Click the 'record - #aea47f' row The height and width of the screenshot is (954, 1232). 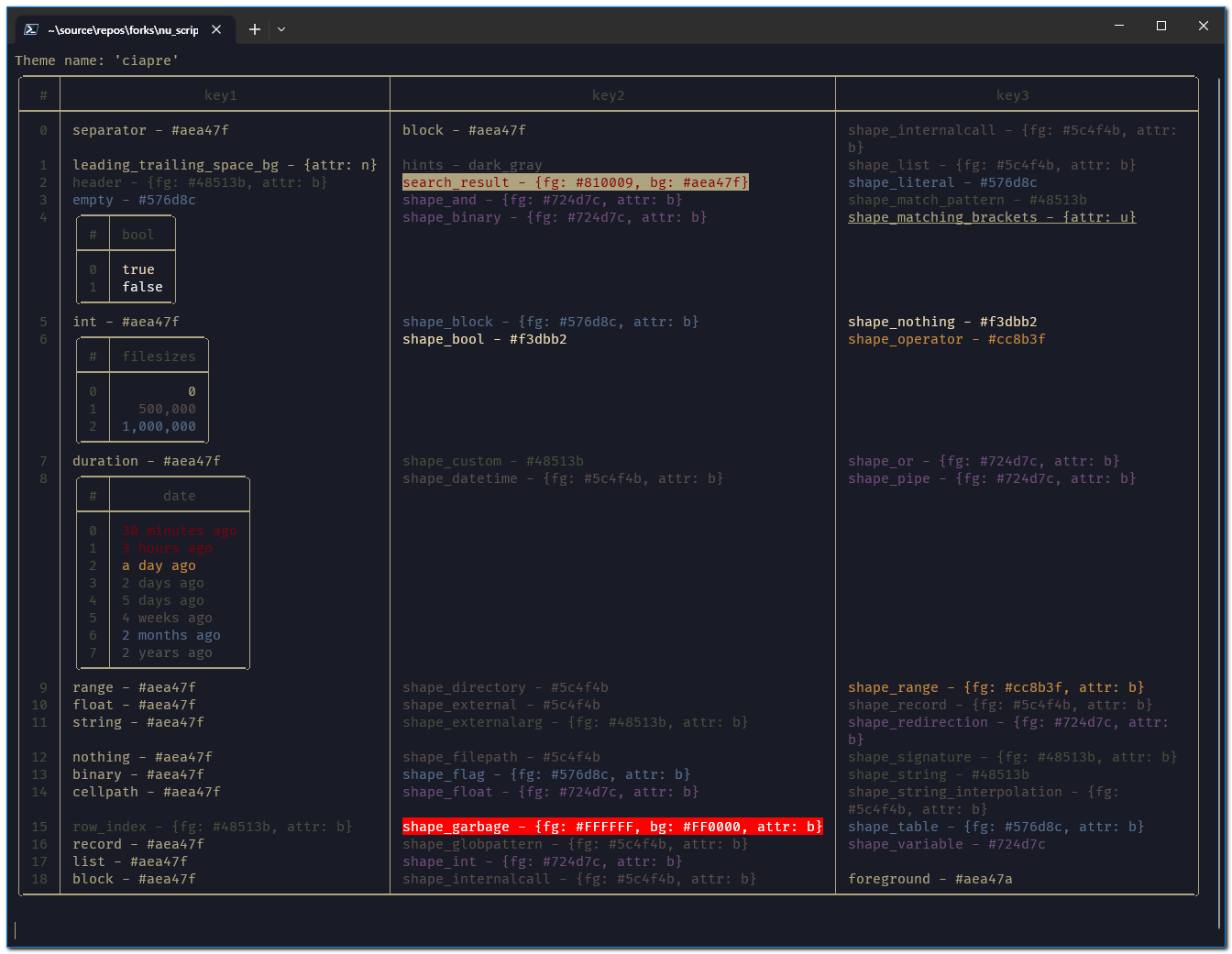pos(138,844)
